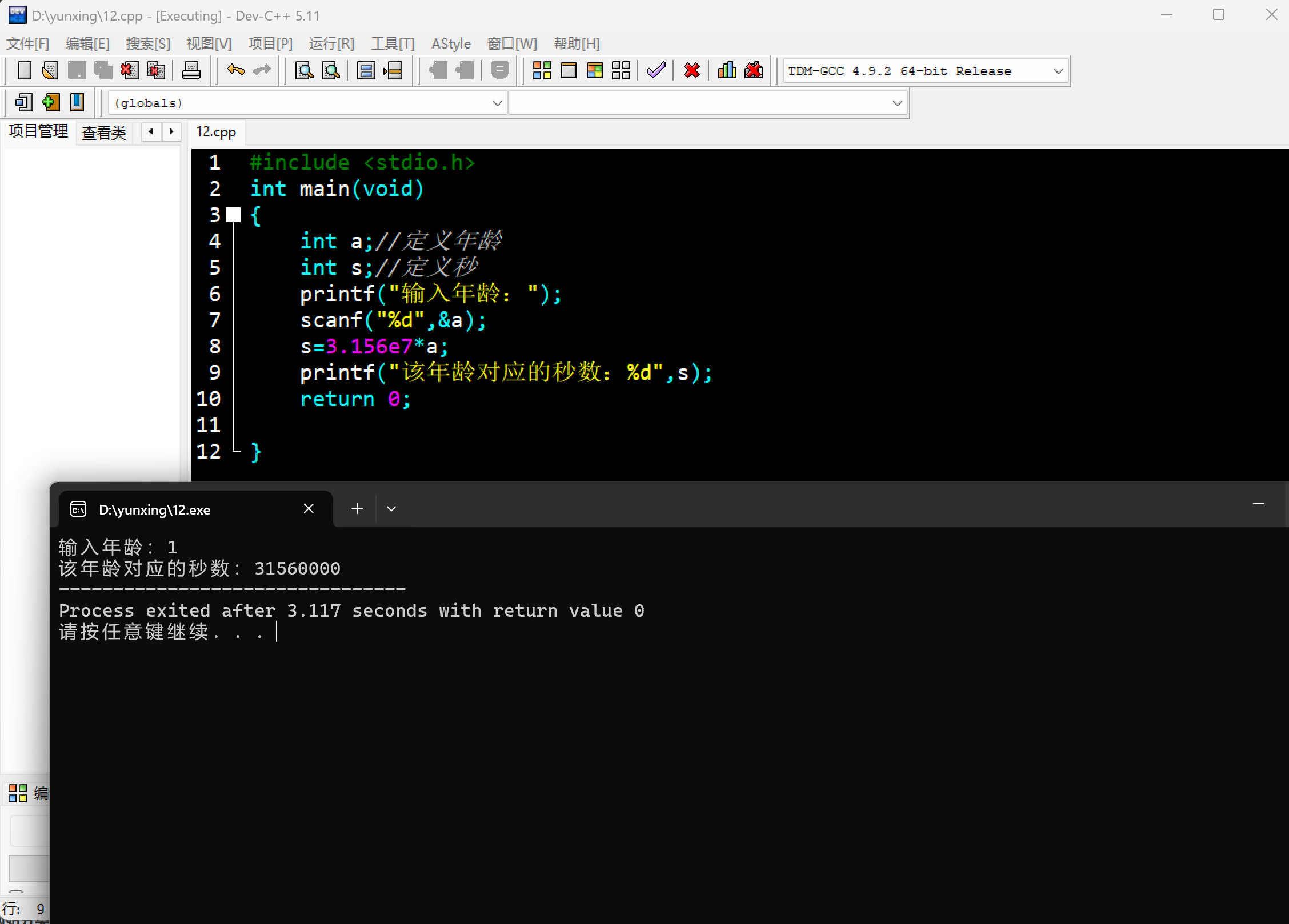1289x924 pixels.
Task: Click the Insert bookmark icon with green plus
Action: pyautogui.click(x=50, y=103)
